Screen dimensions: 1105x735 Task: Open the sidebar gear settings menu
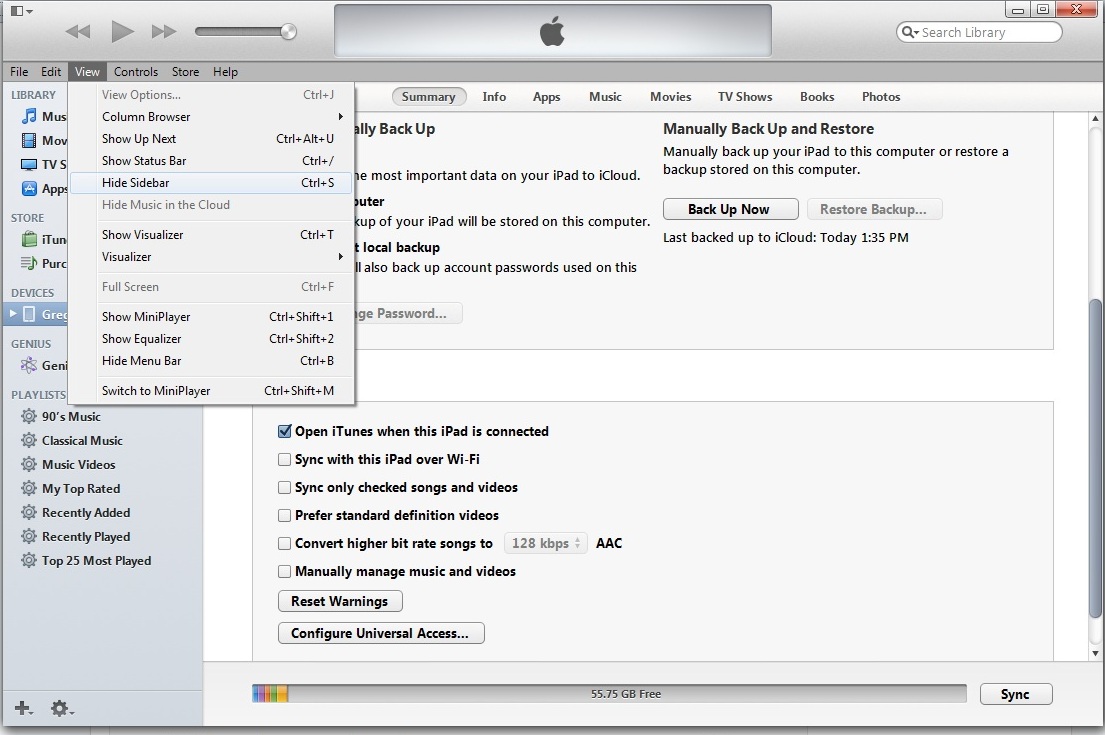coord(61,708)
